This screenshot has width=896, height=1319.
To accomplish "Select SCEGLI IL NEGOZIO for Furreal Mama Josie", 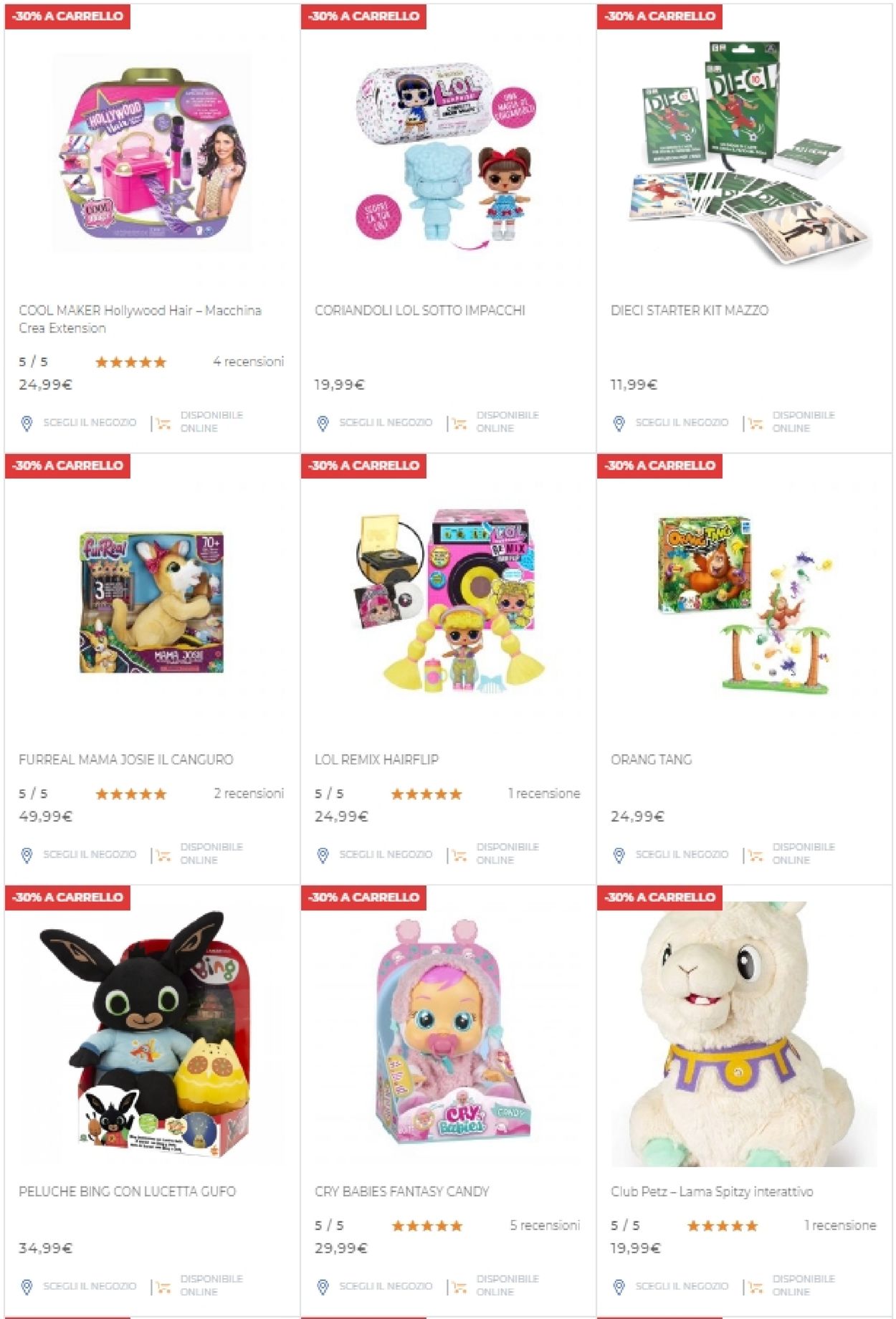I will [90, 854].
